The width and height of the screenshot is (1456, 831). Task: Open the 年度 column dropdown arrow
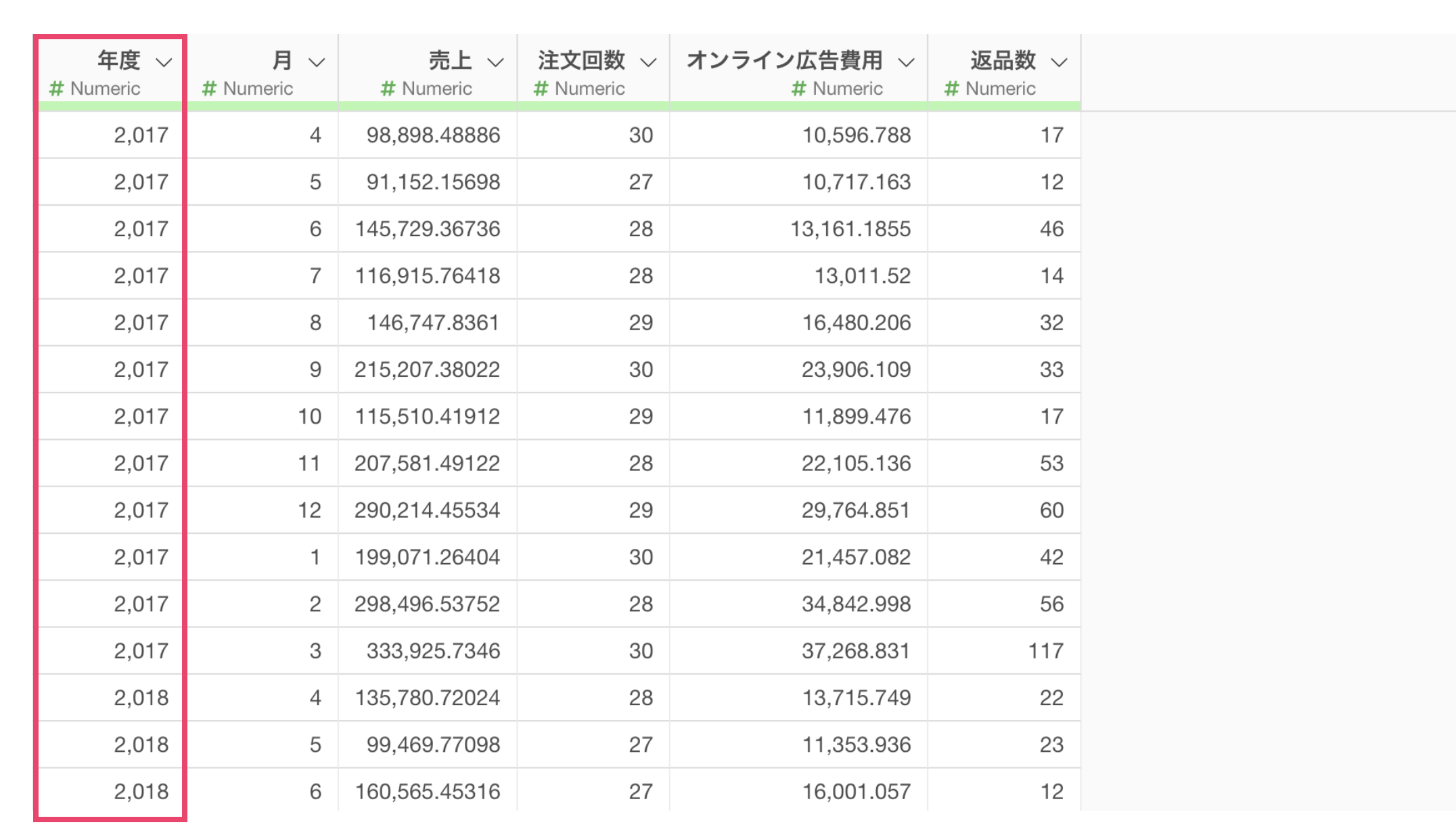click(x=164, y=63)
